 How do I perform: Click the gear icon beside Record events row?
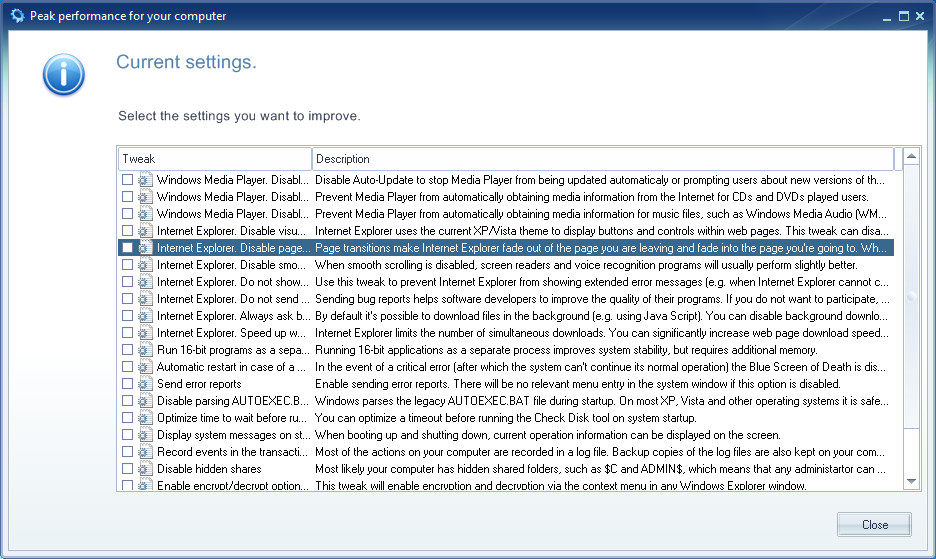[144, 452]
